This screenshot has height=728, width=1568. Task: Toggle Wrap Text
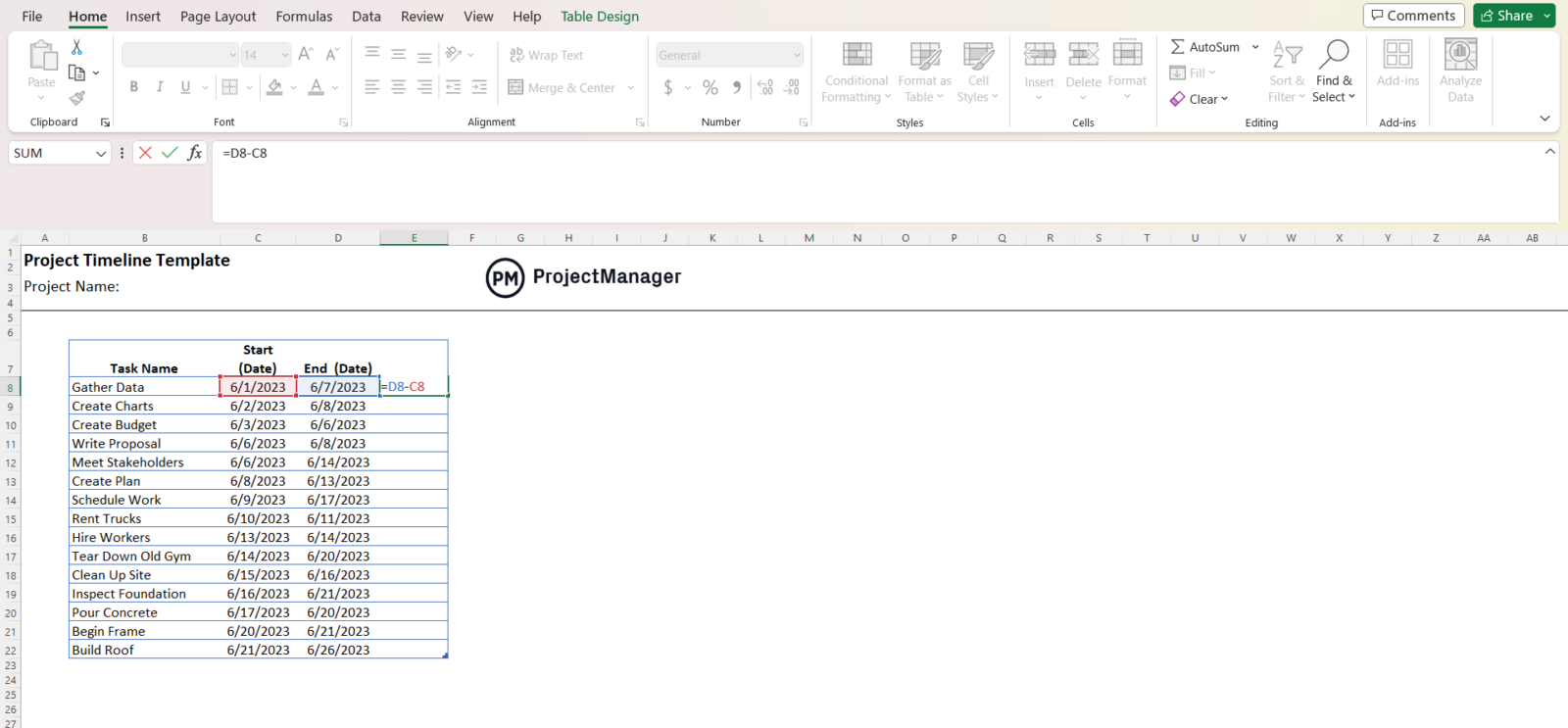[x=546, y=55]
